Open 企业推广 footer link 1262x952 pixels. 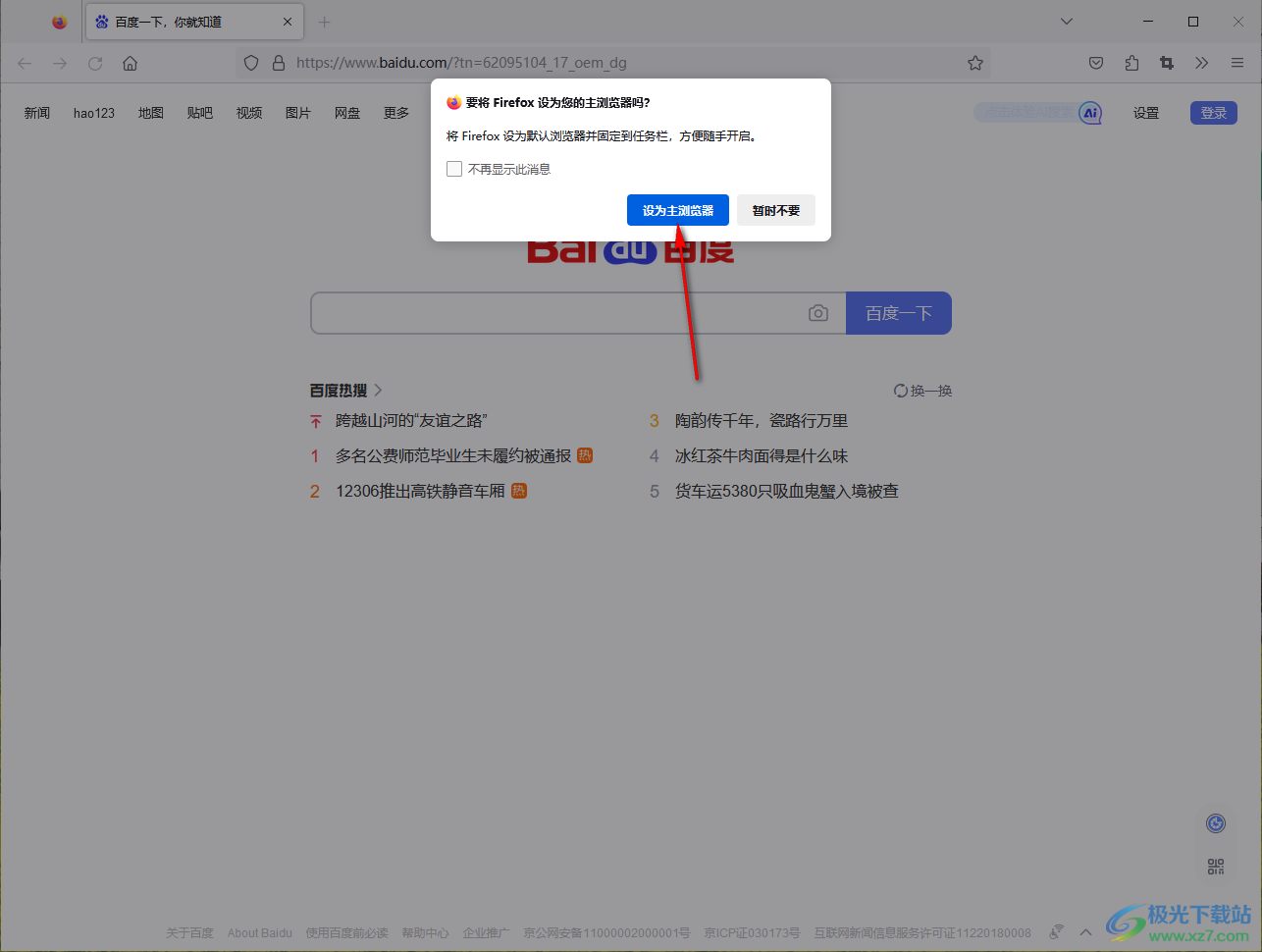[x=486, y=933]
